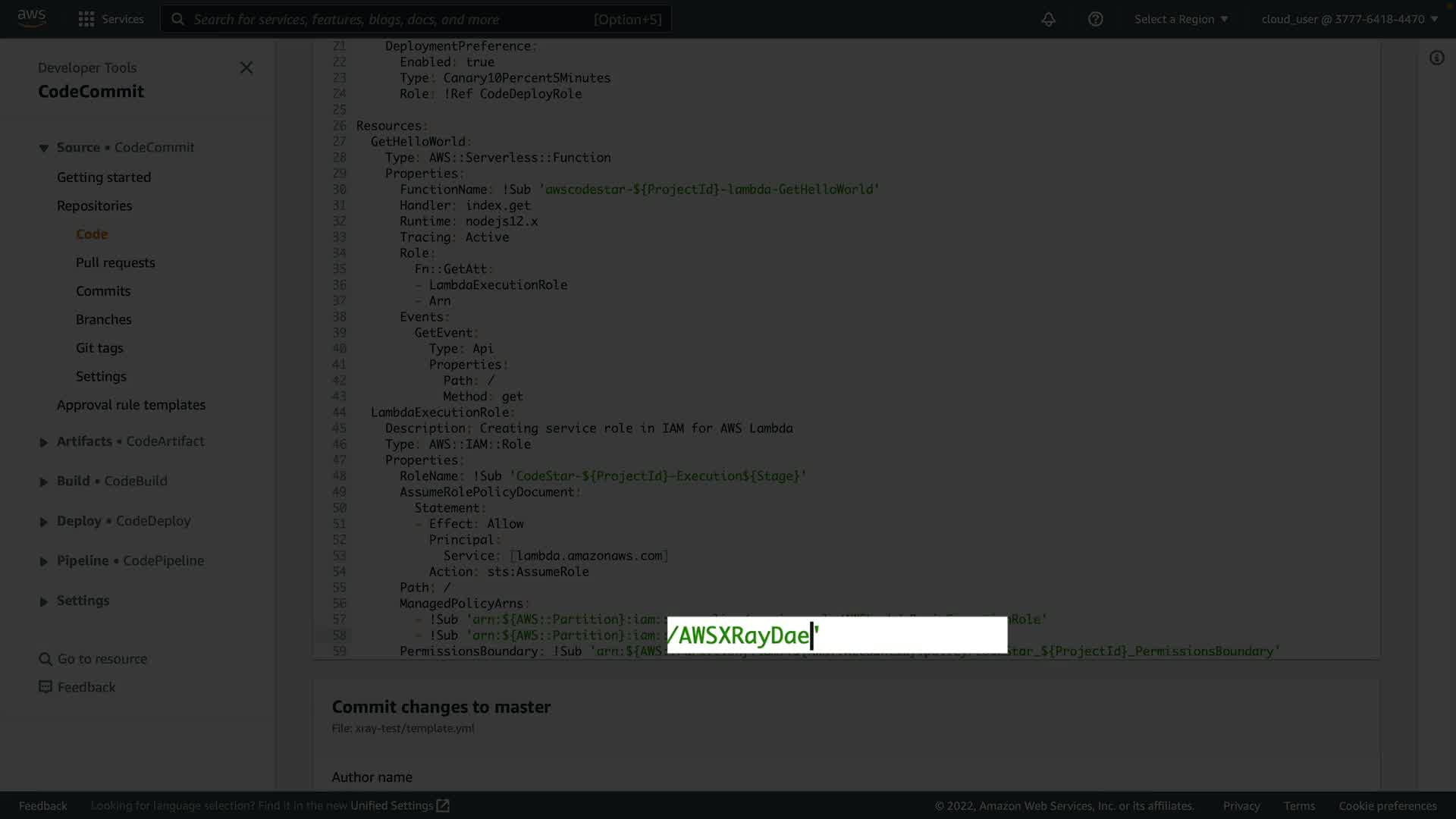Close the Developer Tools sidebar
This screenshot has height=819, width=1456.
[246, 68]
